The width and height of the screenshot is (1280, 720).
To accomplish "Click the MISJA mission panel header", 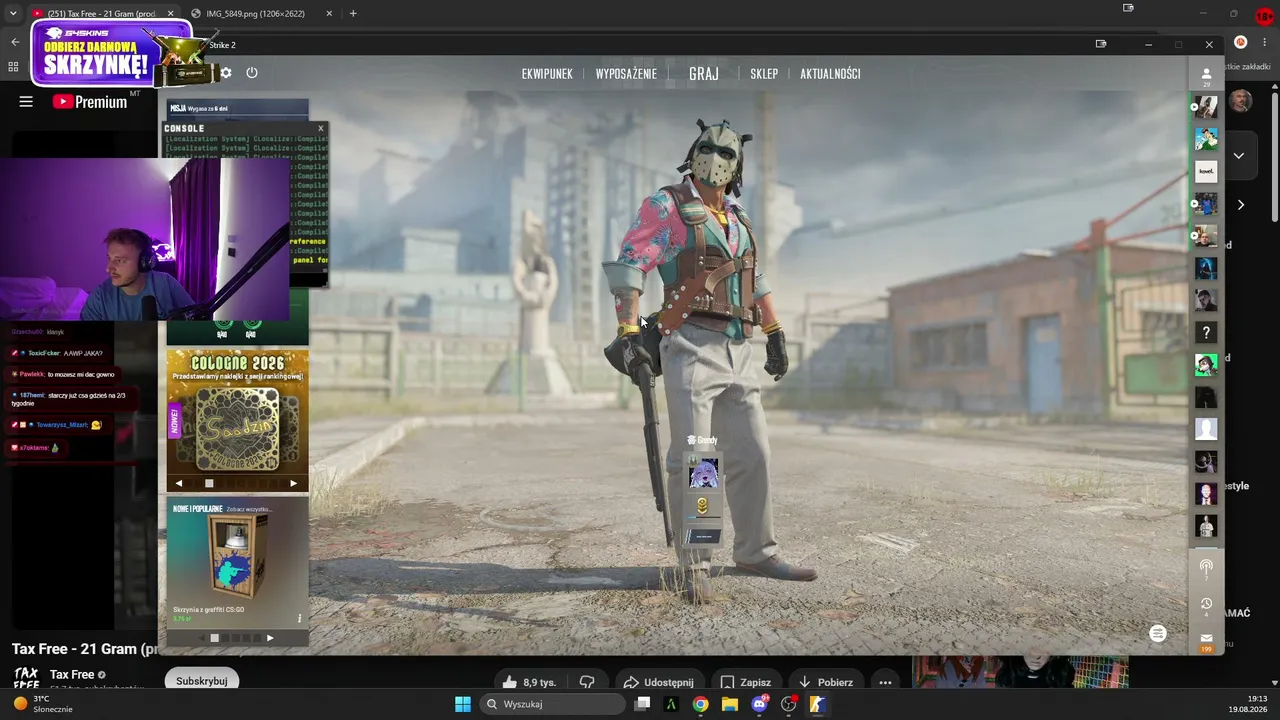I will [x=237, y=108].
